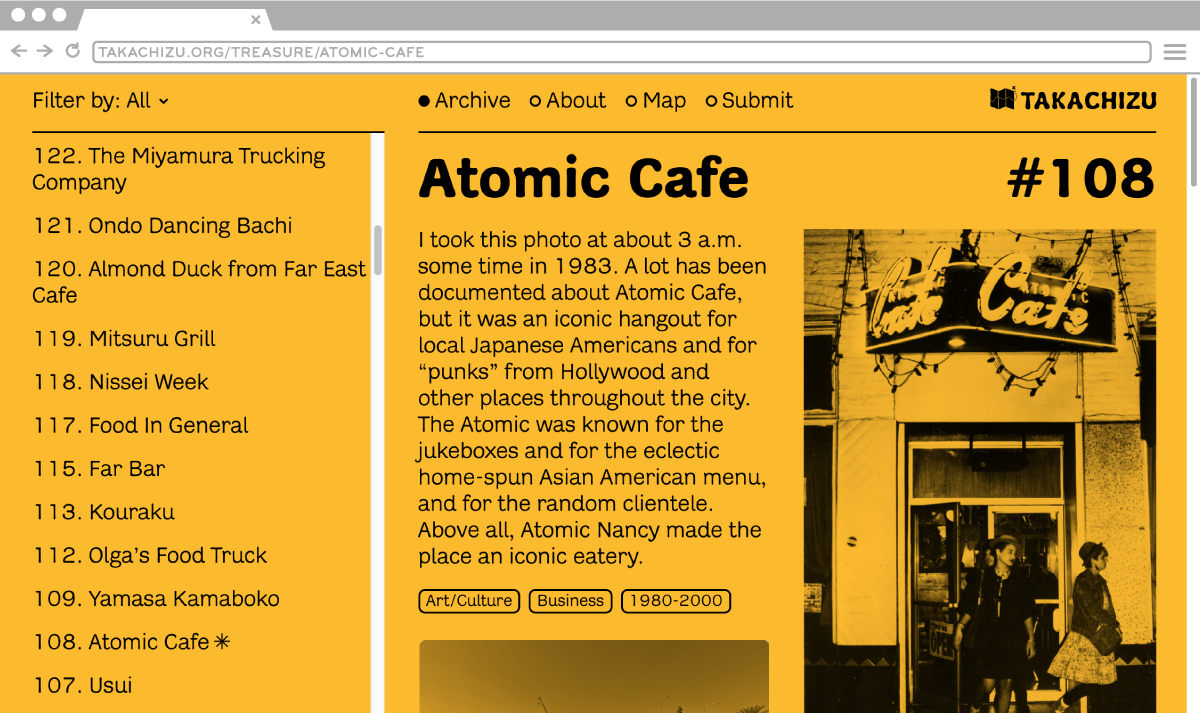Click the browser back arrow
Screen dimensions: 1200x713
[18, 51]
